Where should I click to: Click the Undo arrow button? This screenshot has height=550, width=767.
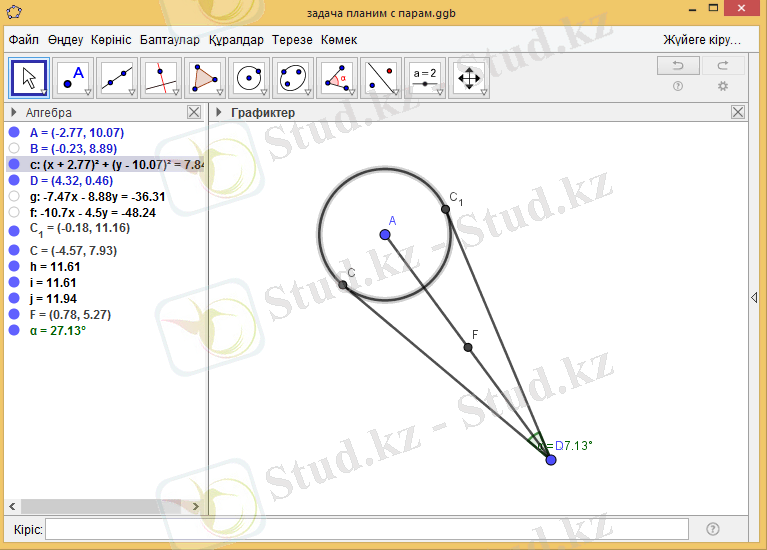(678, 66)
